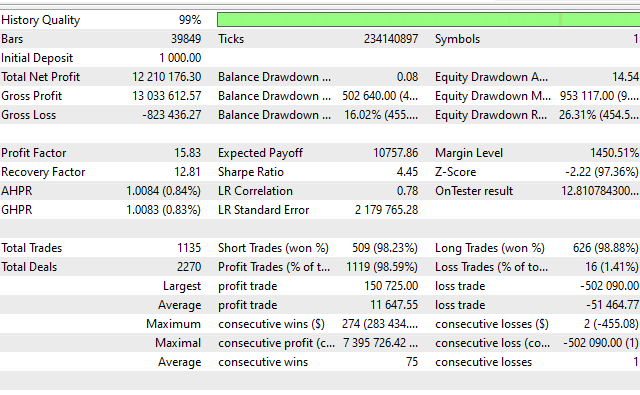The image size is (640, 395).
Task: Click Maximal consecutive profit value 7 395 726.42
Action: (380, 343)
